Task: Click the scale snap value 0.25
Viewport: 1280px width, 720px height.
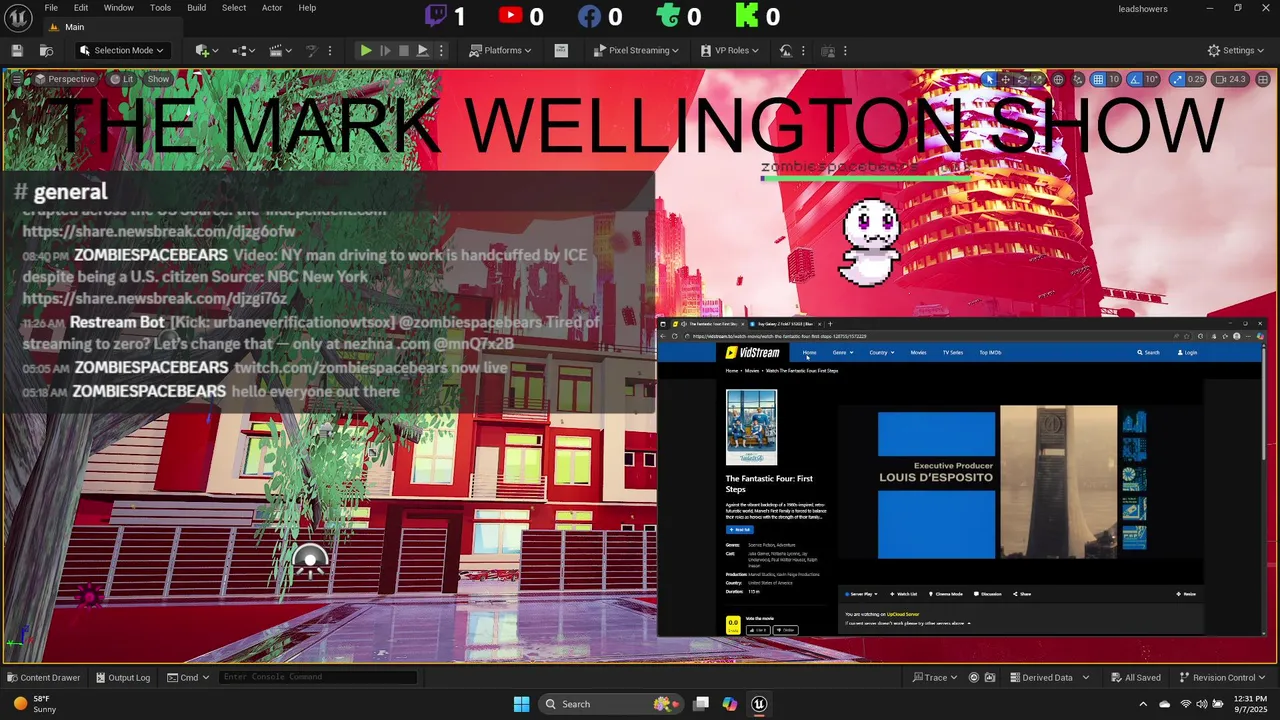Action: [1195, 79]
